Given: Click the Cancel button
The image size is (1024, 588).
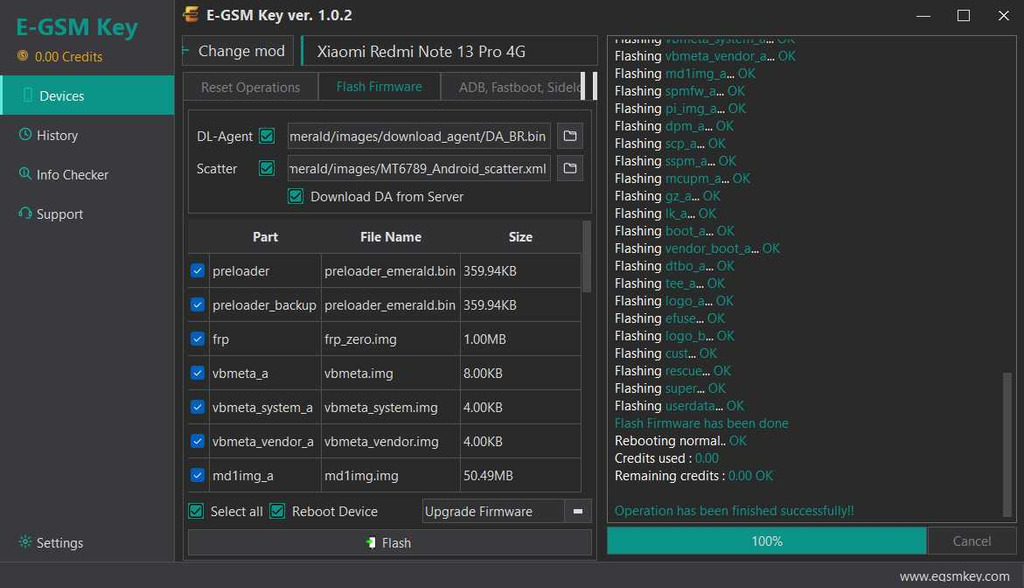Looking at the screenshot, I should [971, 541].
